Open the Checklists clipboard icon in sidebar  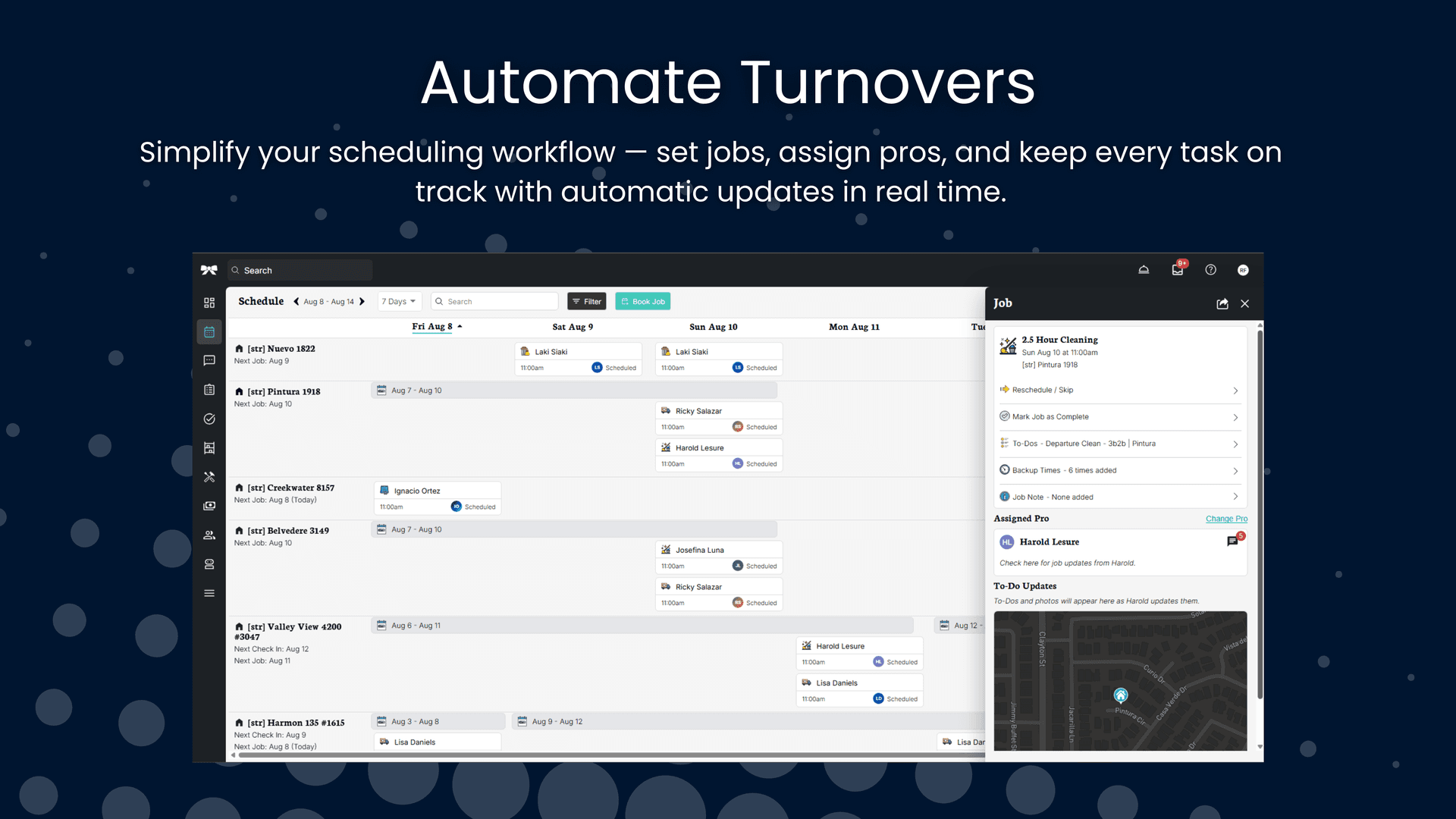click(209, 390)
